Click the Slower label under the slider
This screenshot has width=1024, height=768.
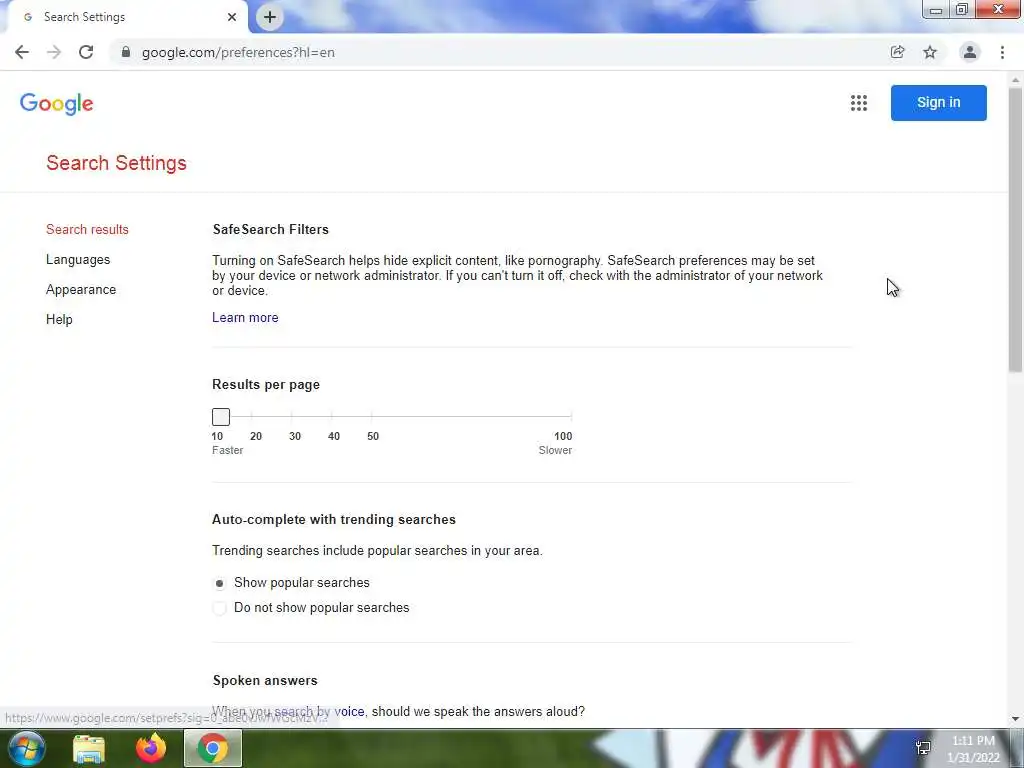coord(555,450)
